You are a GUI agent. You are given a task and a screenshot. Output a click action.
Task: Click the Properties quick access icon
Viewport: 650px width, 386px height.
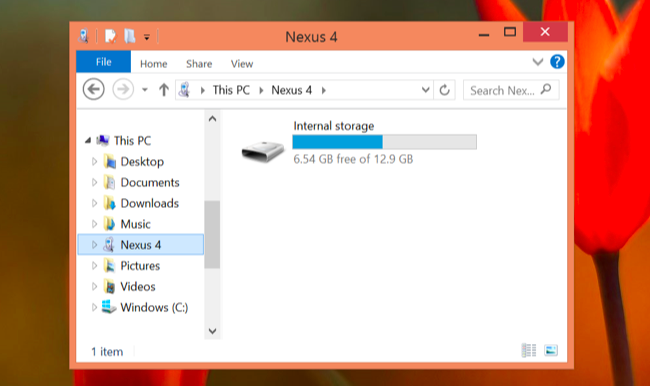pos(110,36)
